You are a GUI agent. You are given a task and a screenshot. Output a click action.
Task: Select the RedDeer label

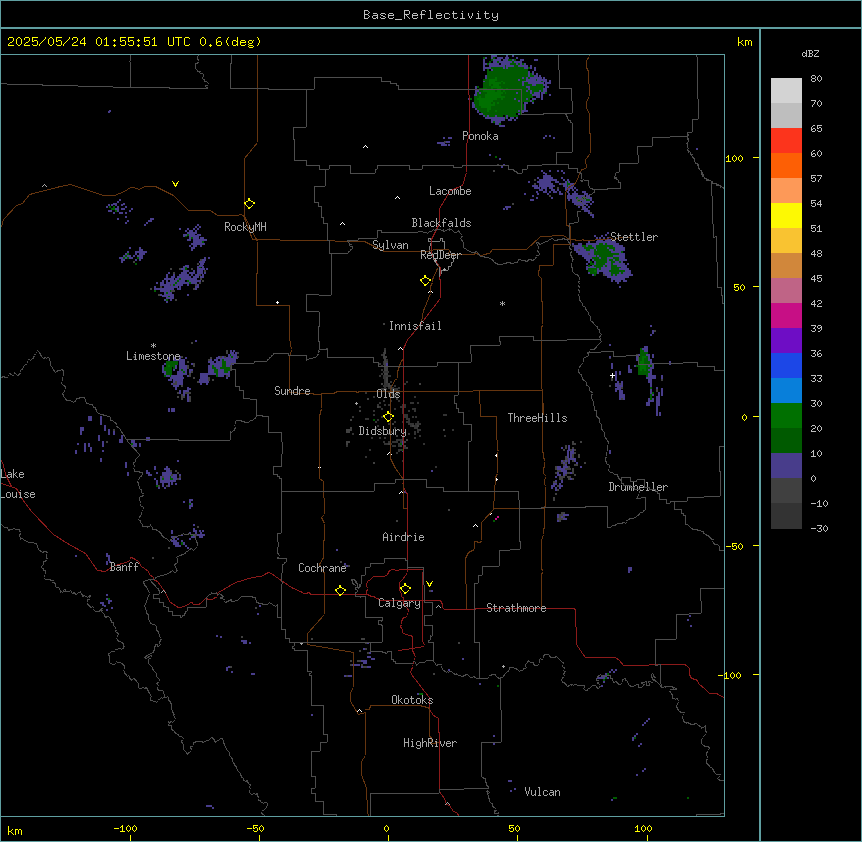point(440,255)
